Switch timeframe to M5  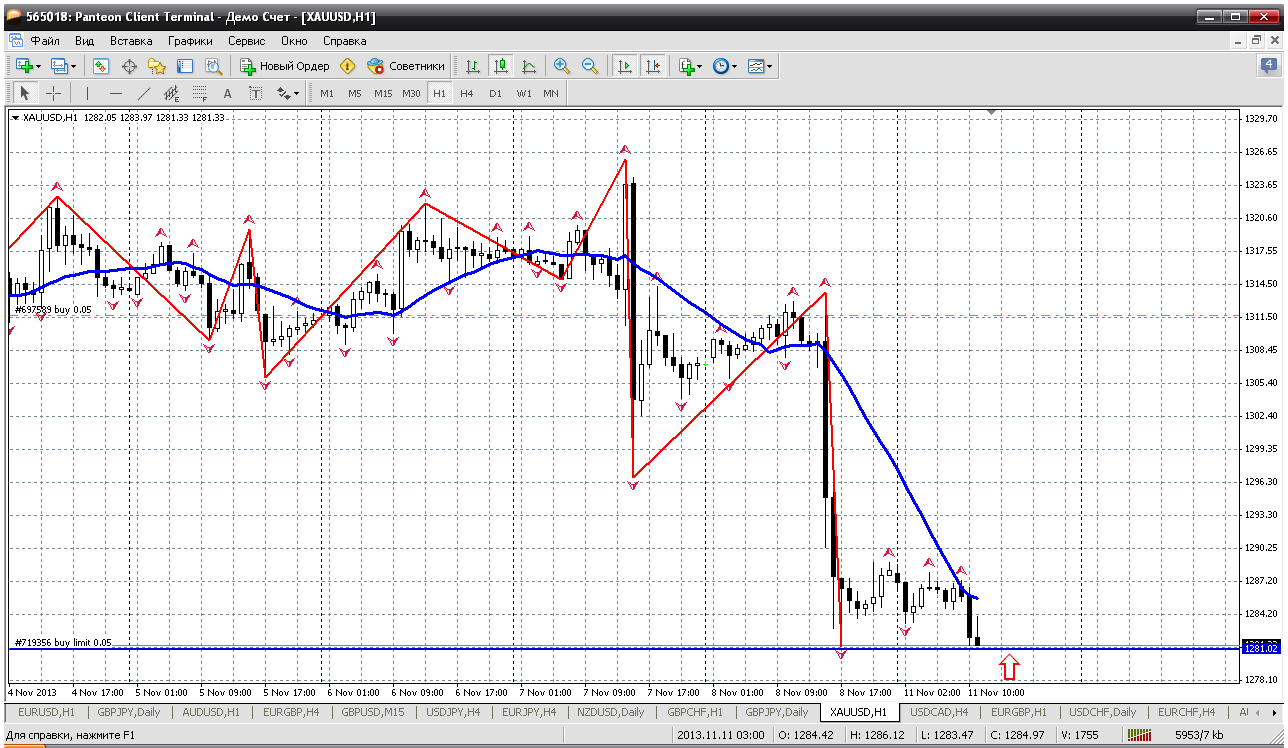coord(355,93)
